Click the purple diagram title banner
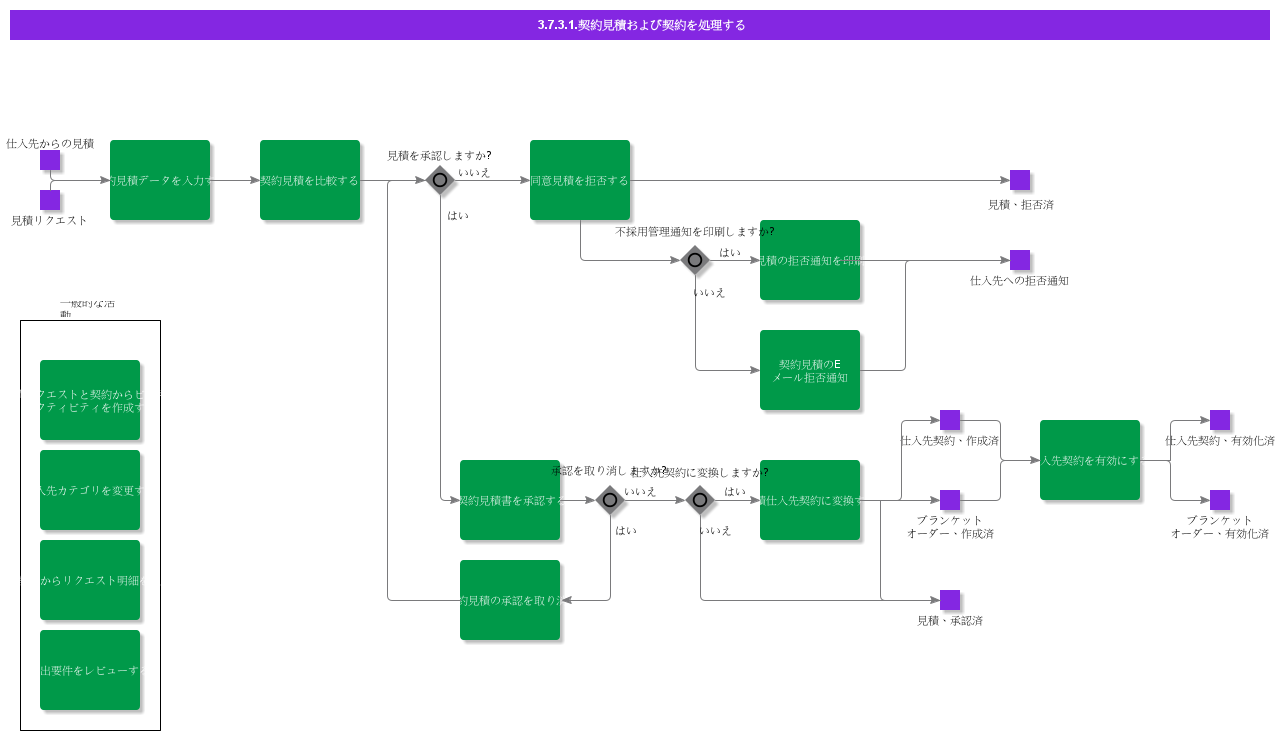1286x740 pixels. (x=640, y=25)
